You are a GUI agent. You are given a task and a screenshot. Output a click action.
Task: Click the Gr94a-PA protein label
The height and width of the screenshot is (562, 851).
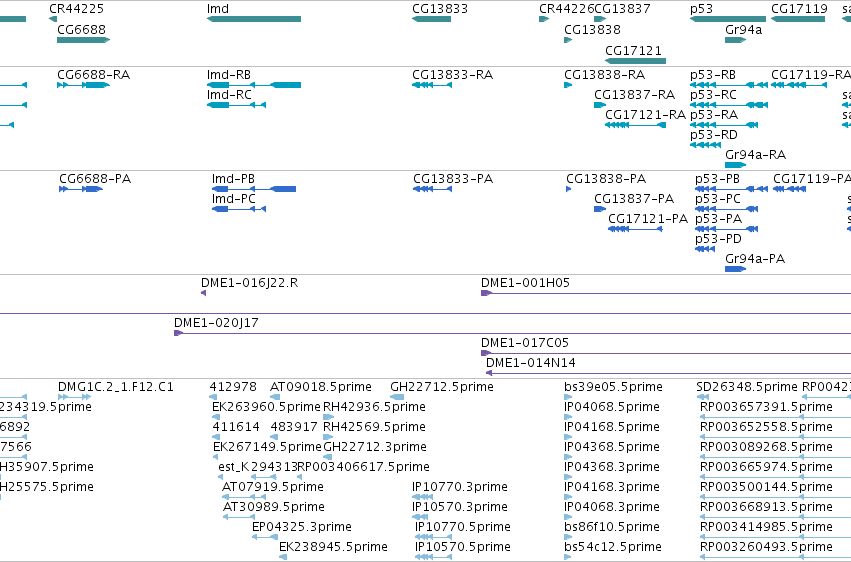(x=755, y=259)
